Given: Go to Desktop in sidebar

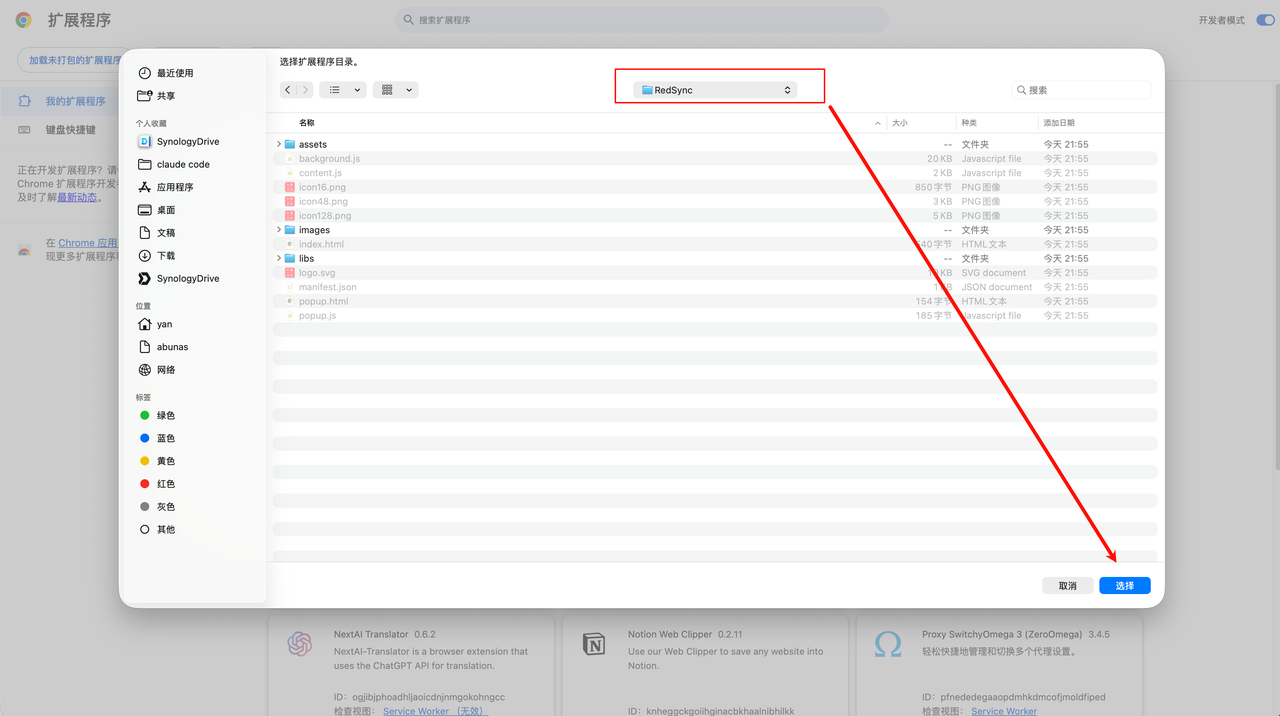Looking at the screenshot, I should [165, 210].
